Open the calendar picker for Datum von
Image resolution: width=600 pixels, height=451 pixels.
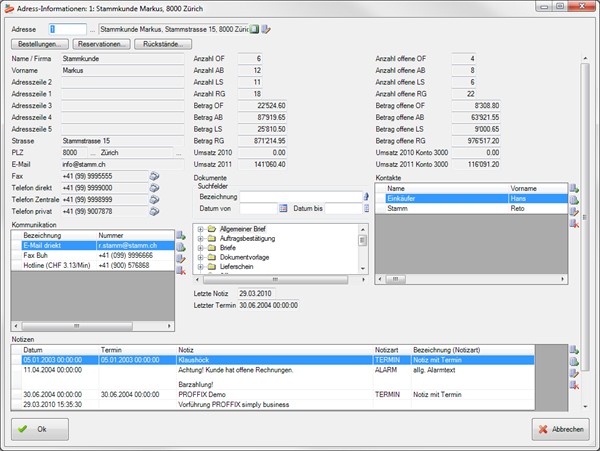[284, 208]
